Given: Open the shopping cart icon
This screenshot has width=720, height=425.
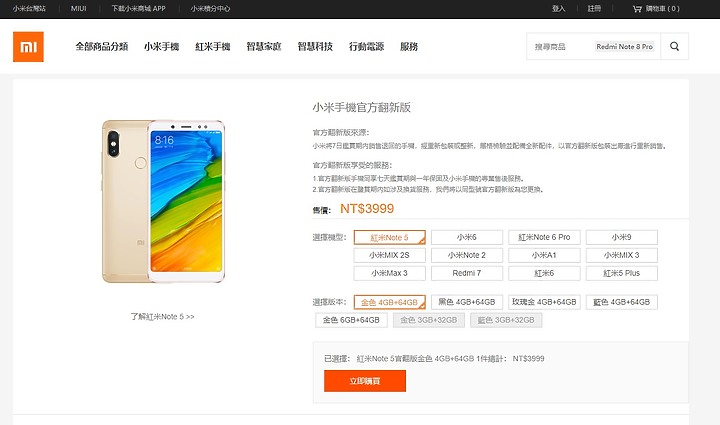Looking at the screenshot, I should pyautogui.click(x=637, y=9).
